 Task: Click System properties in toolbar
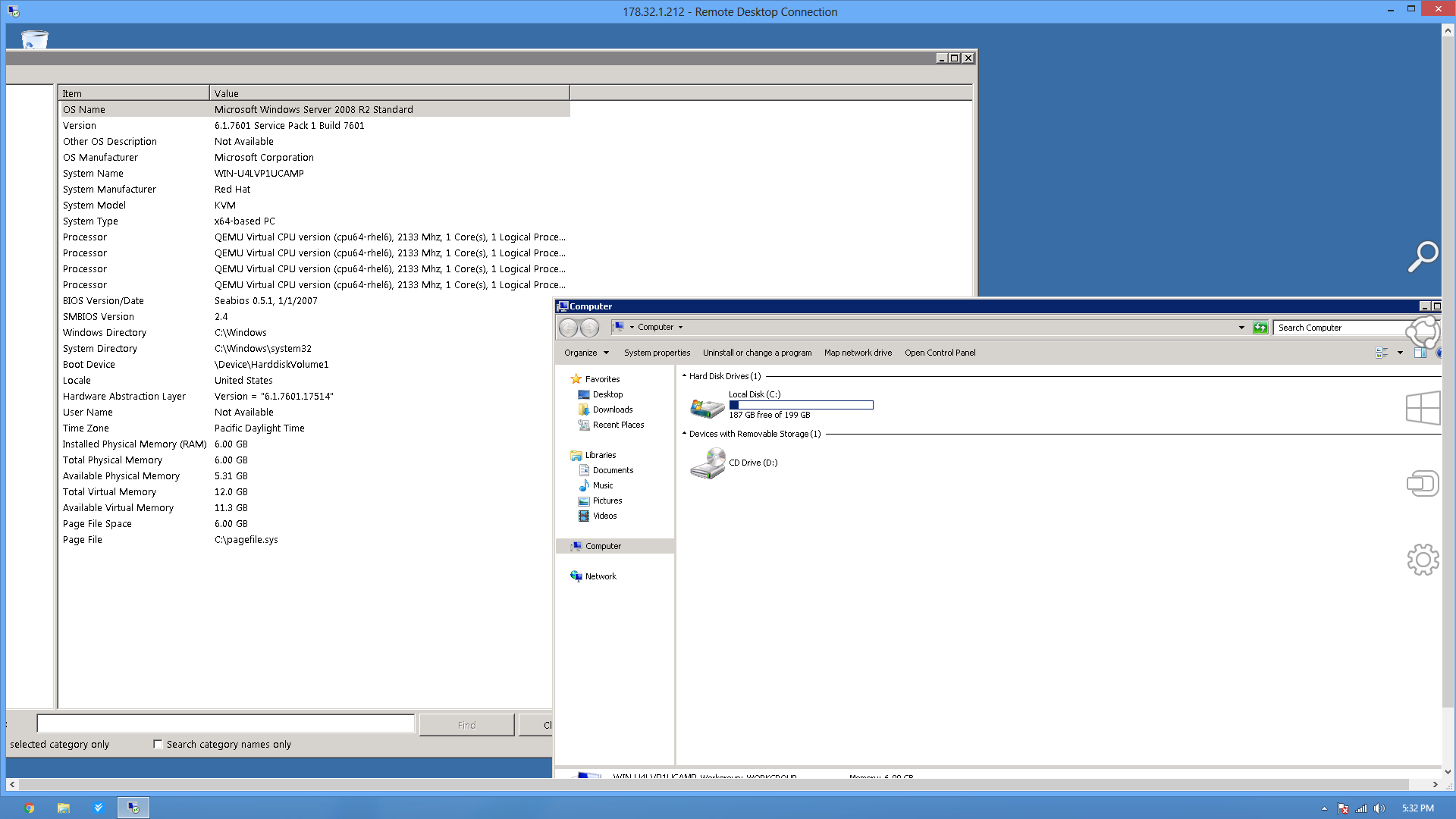657,353
